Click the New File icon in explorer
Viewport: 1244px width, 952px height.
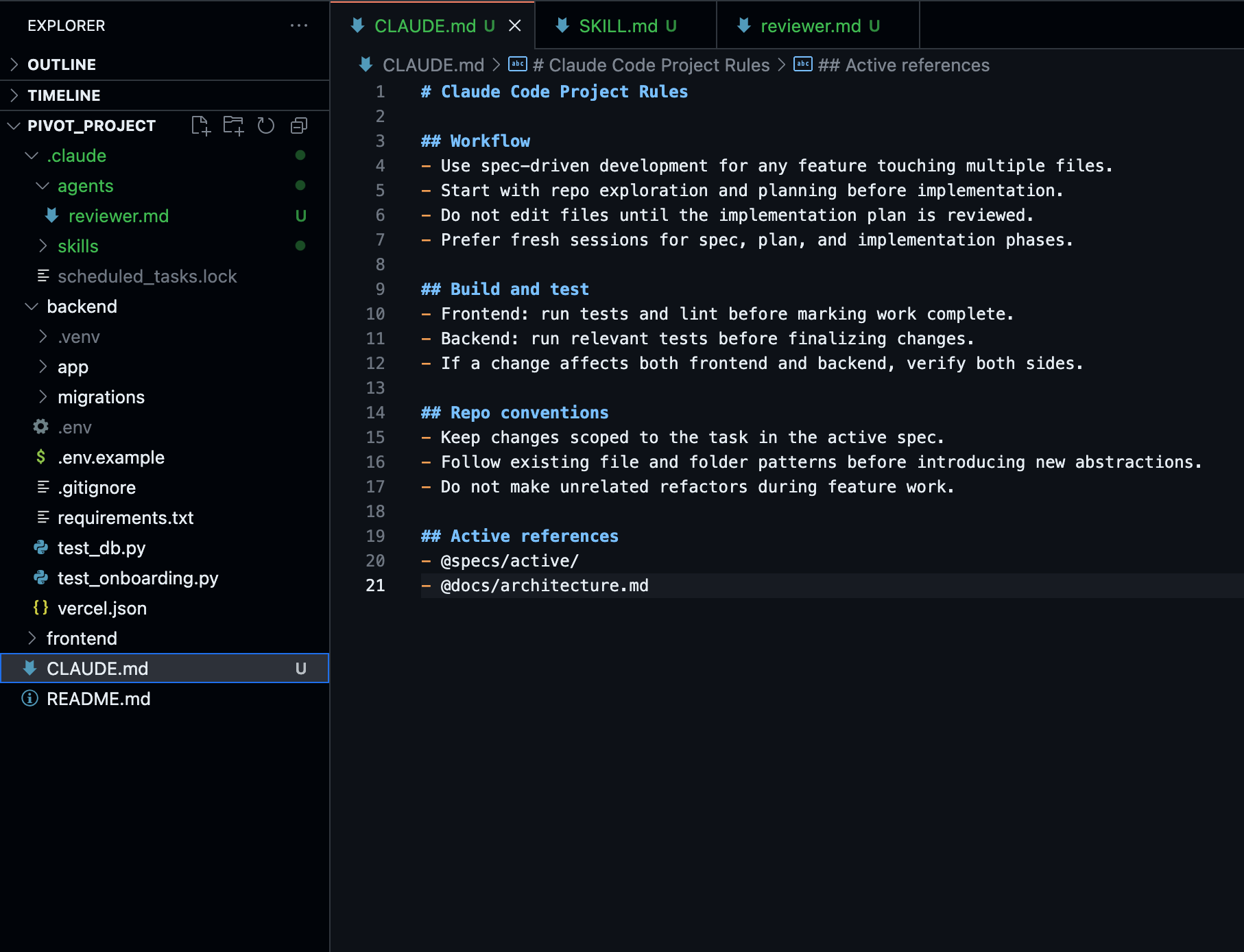[x=200, y=126]
